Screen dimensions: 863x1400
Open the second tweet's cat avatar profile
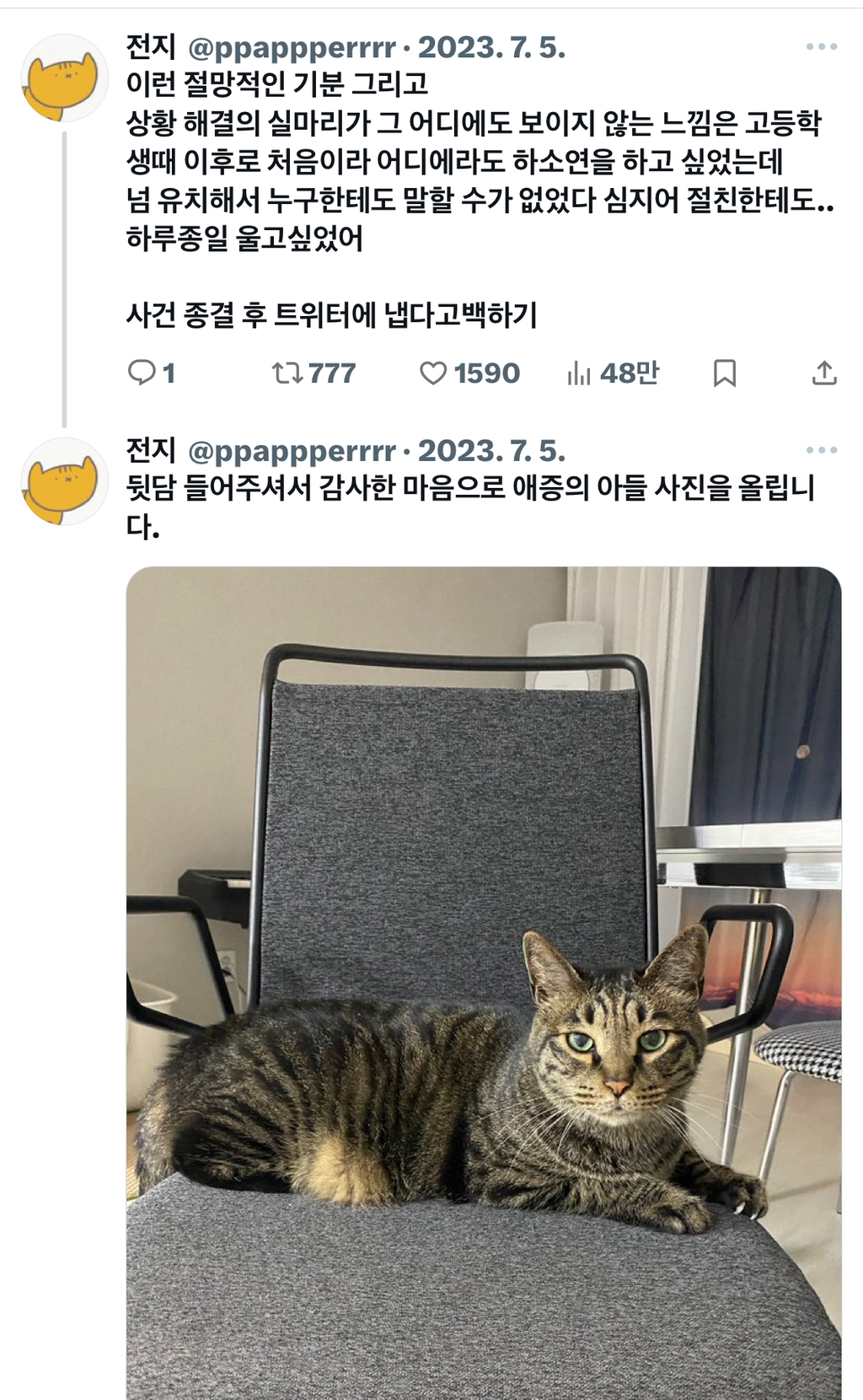coord(64,481)
